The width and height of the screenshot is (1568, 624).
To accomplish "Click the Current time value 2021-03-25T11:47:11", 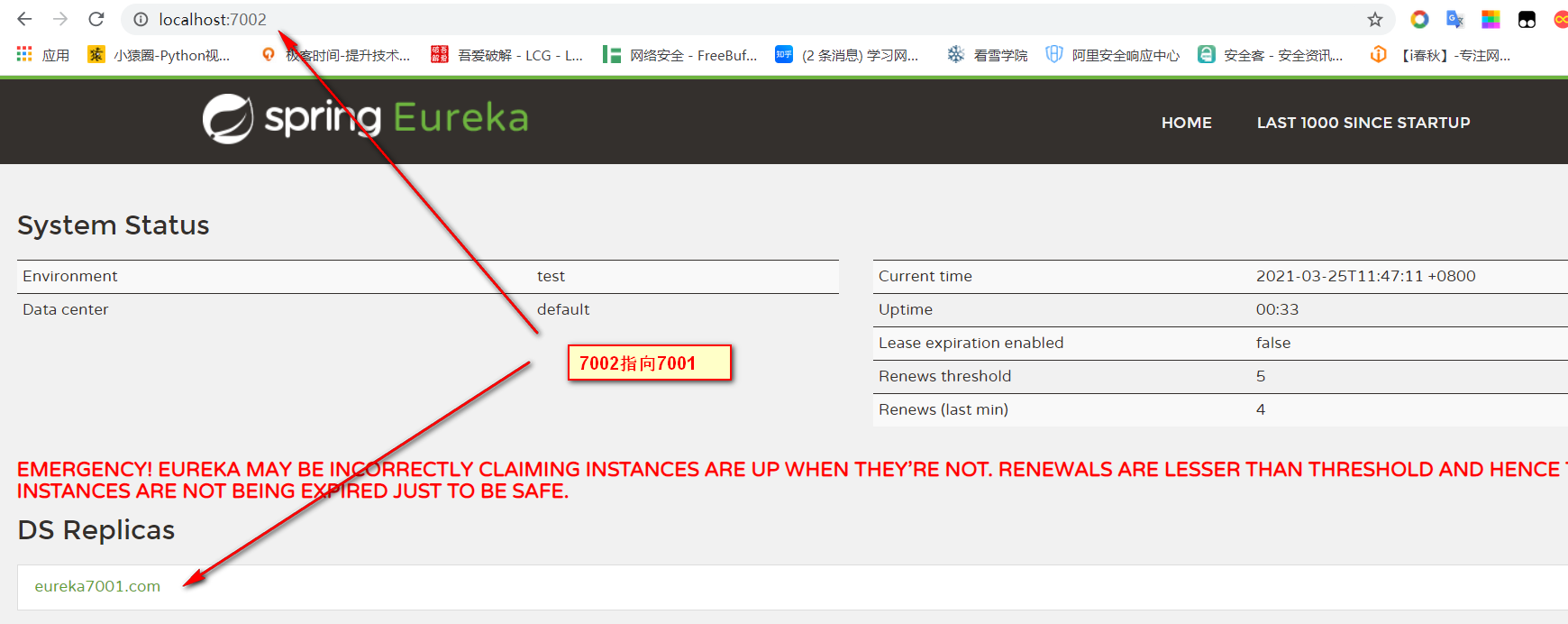I will point(1365,276).
